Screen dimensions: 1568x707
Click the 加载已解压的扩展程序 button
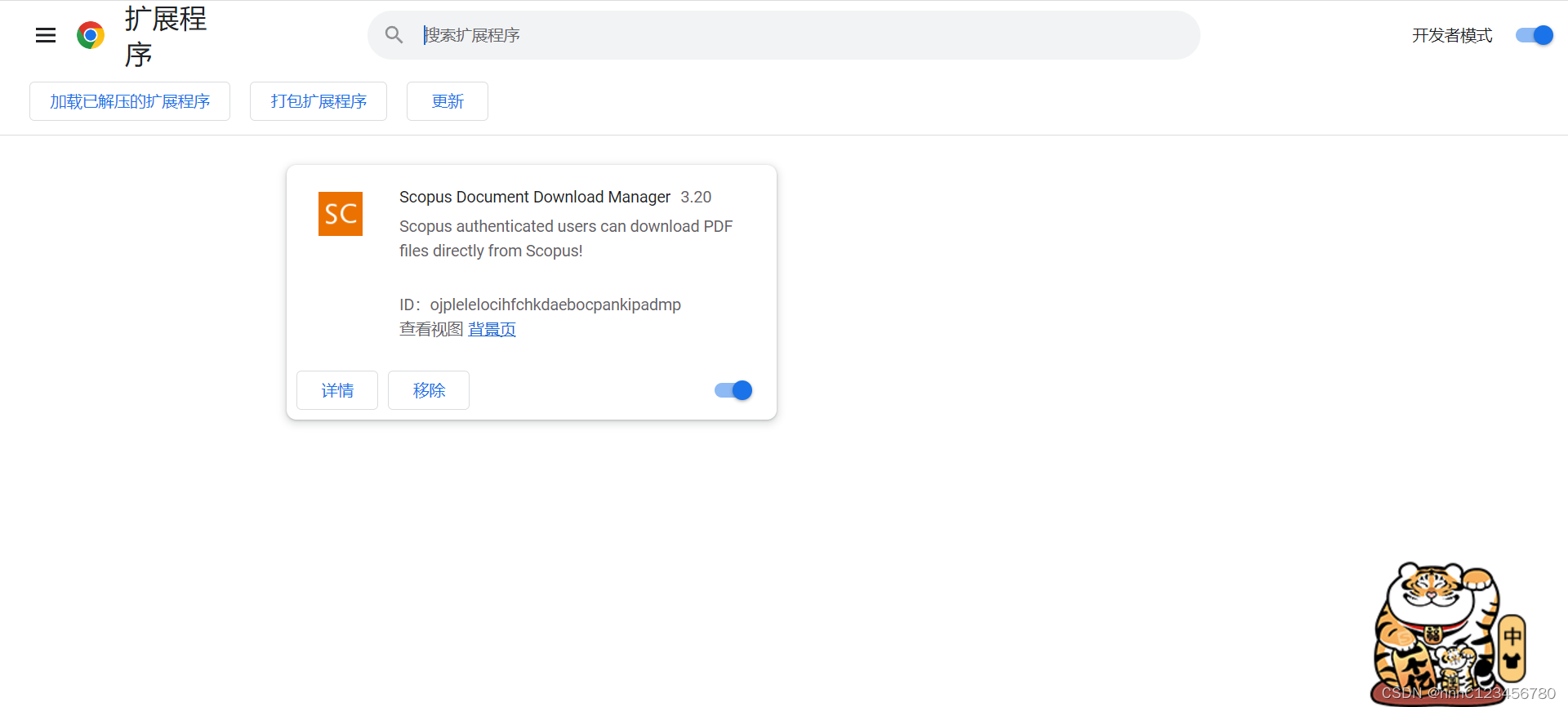tap(130, 101)
